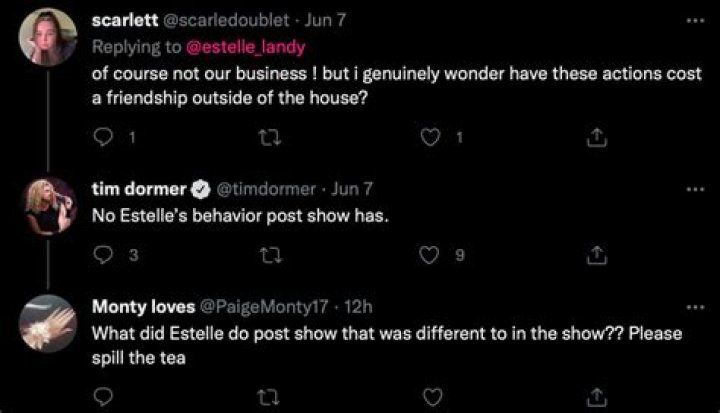Viewport: 720px width, 413px height.
Task: View scarlett's profile picture
Action: click(47, 37)
